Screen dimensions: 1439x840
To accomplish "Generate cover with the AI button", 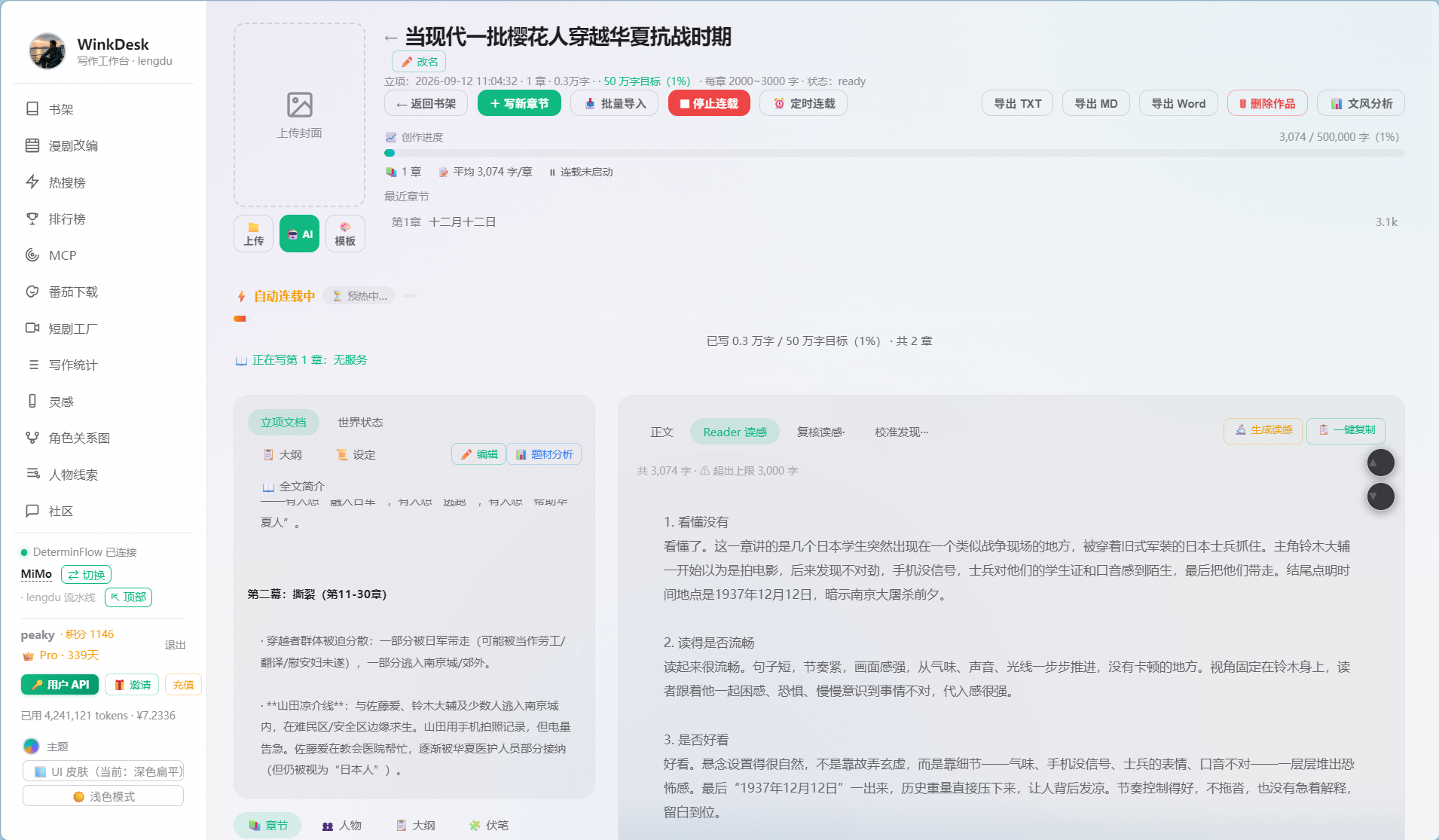I will point(300,234).
